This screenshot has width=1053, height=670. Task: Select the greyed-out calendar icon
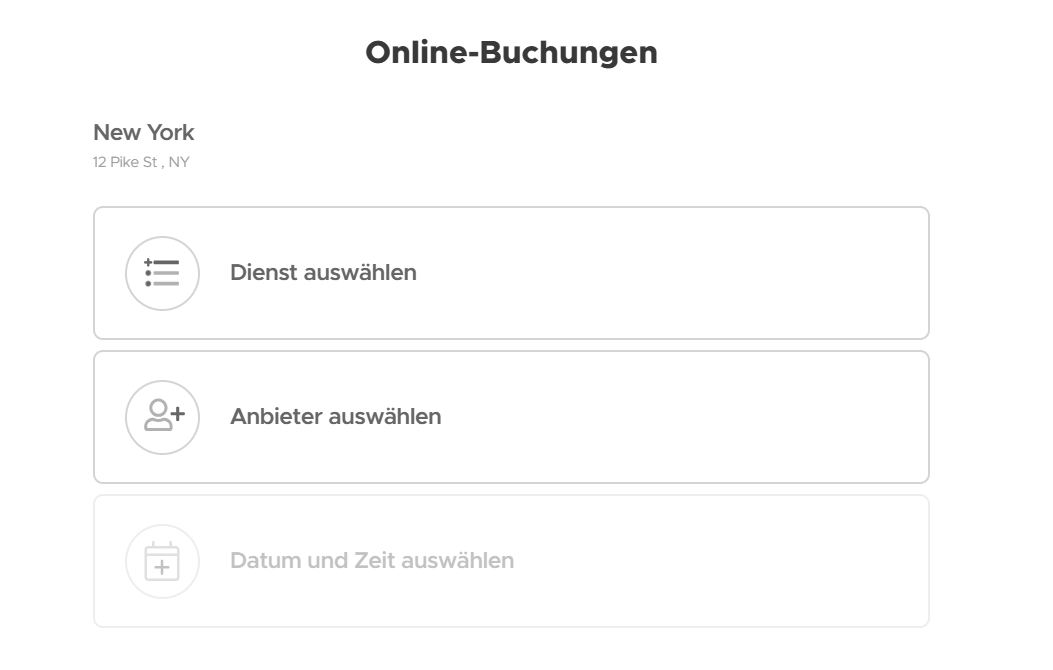162,561
